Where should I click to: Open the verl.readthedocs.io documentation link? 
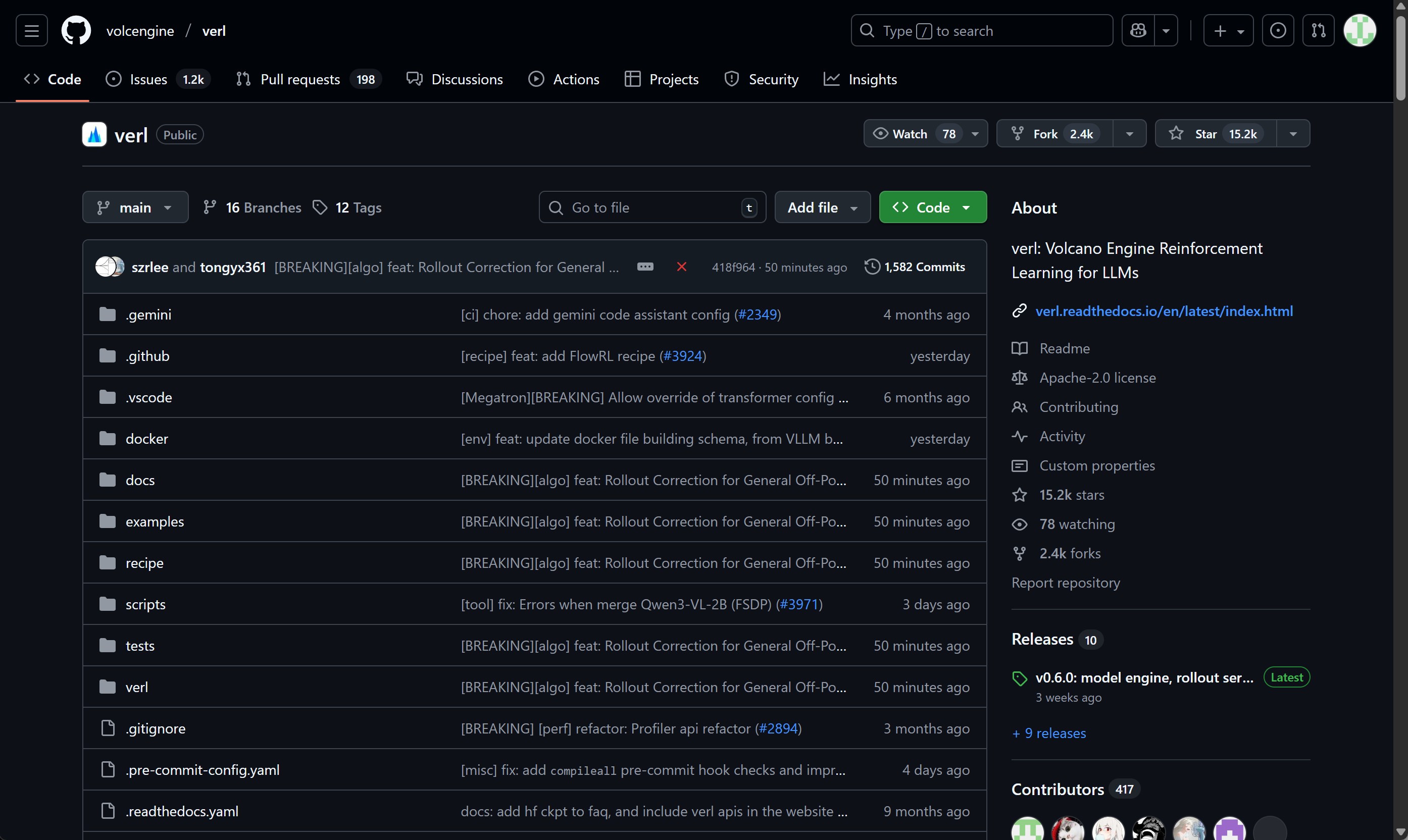(1164, 311)
